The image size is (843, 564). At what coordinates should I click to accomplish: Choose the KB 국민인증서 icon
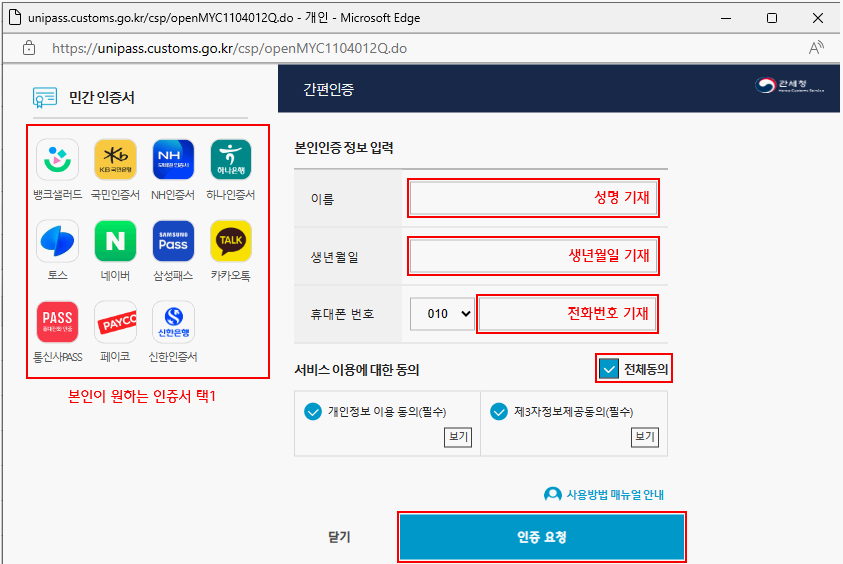tap(115, 160)
